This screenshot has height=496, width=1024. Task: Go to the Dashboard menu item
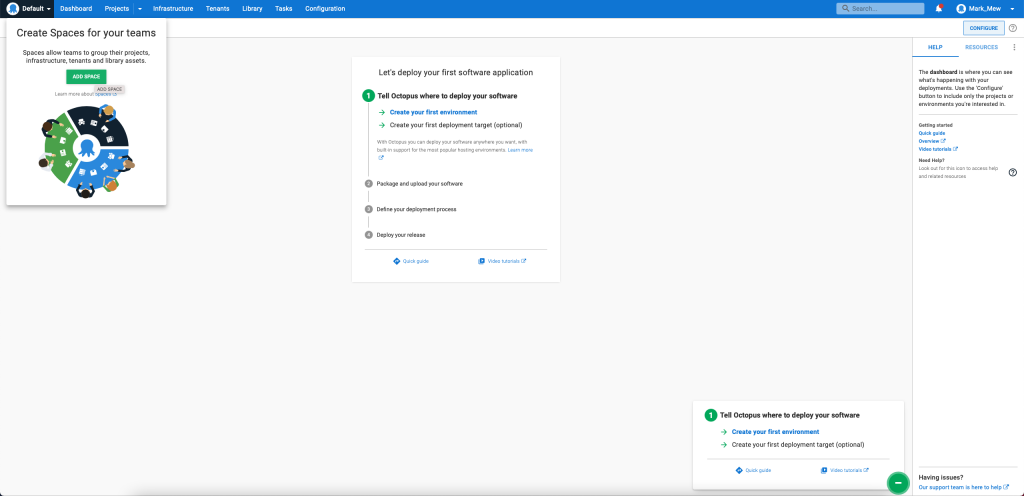(76, 8)
